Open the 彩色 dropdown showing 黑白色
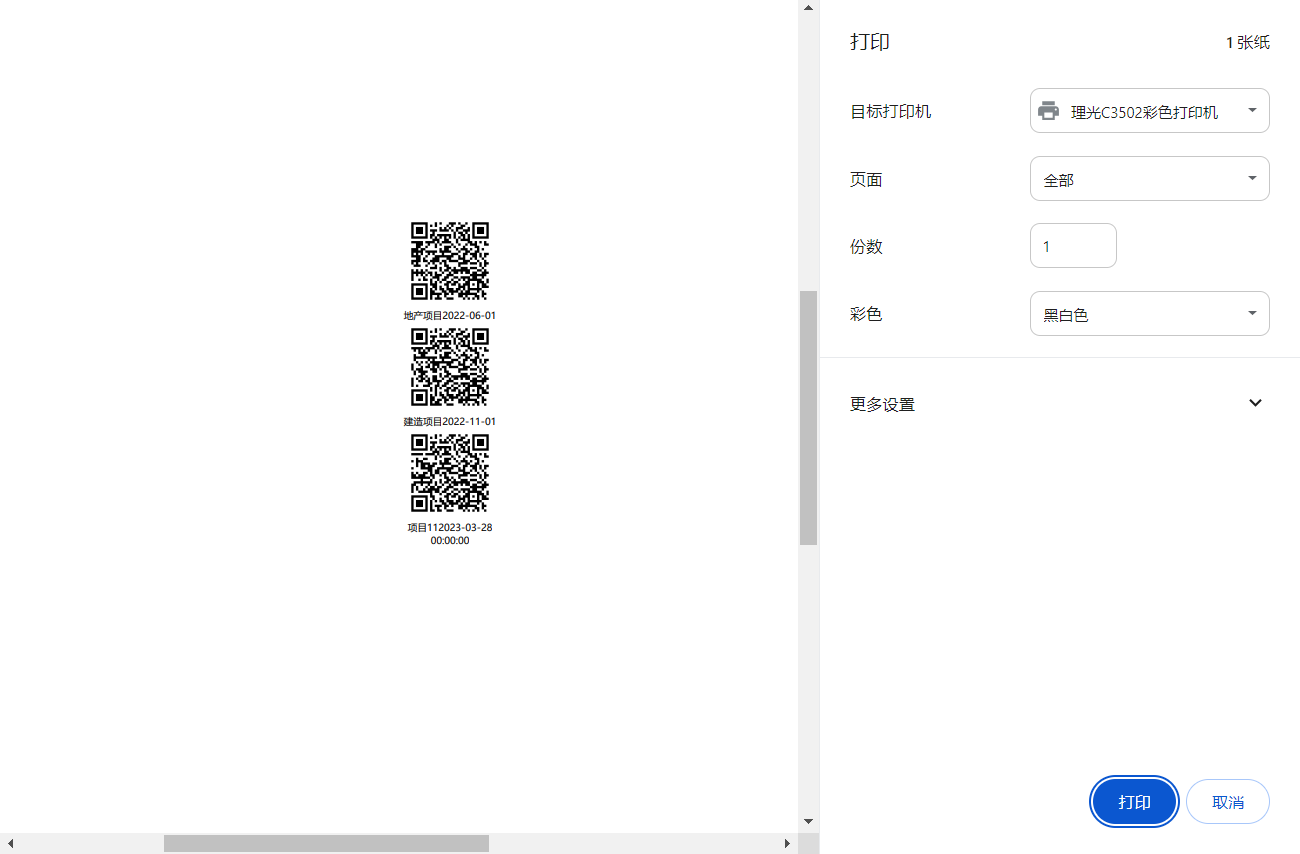Screen dimensions: 1300x854 [1149, 314]
